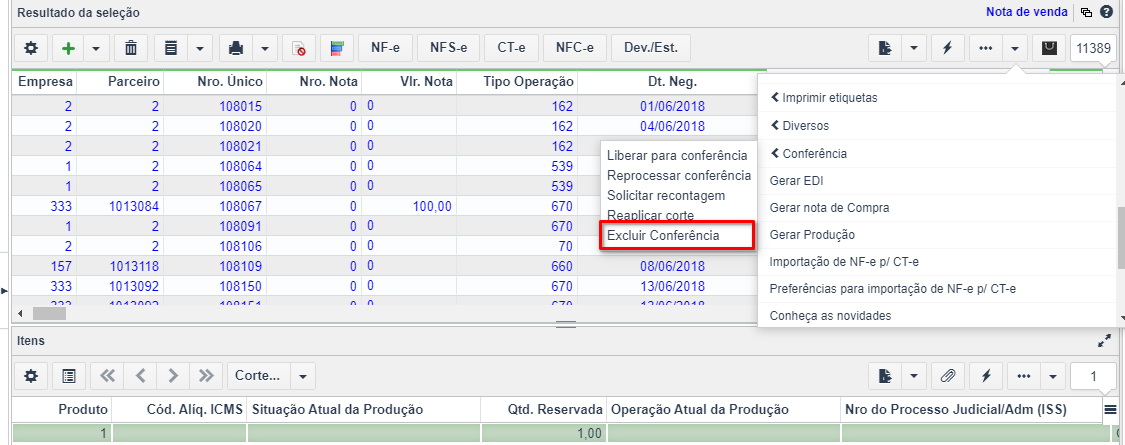Go to last item with double arrow
This screenshot has width=1125, height=445.
tap(206, 375)
